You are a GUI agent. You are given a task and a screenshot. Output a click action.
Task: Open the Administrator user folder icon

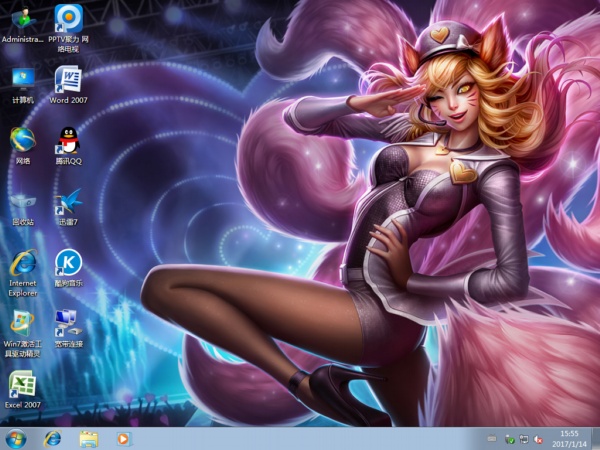pyautogui.click(x=22, y=20)
